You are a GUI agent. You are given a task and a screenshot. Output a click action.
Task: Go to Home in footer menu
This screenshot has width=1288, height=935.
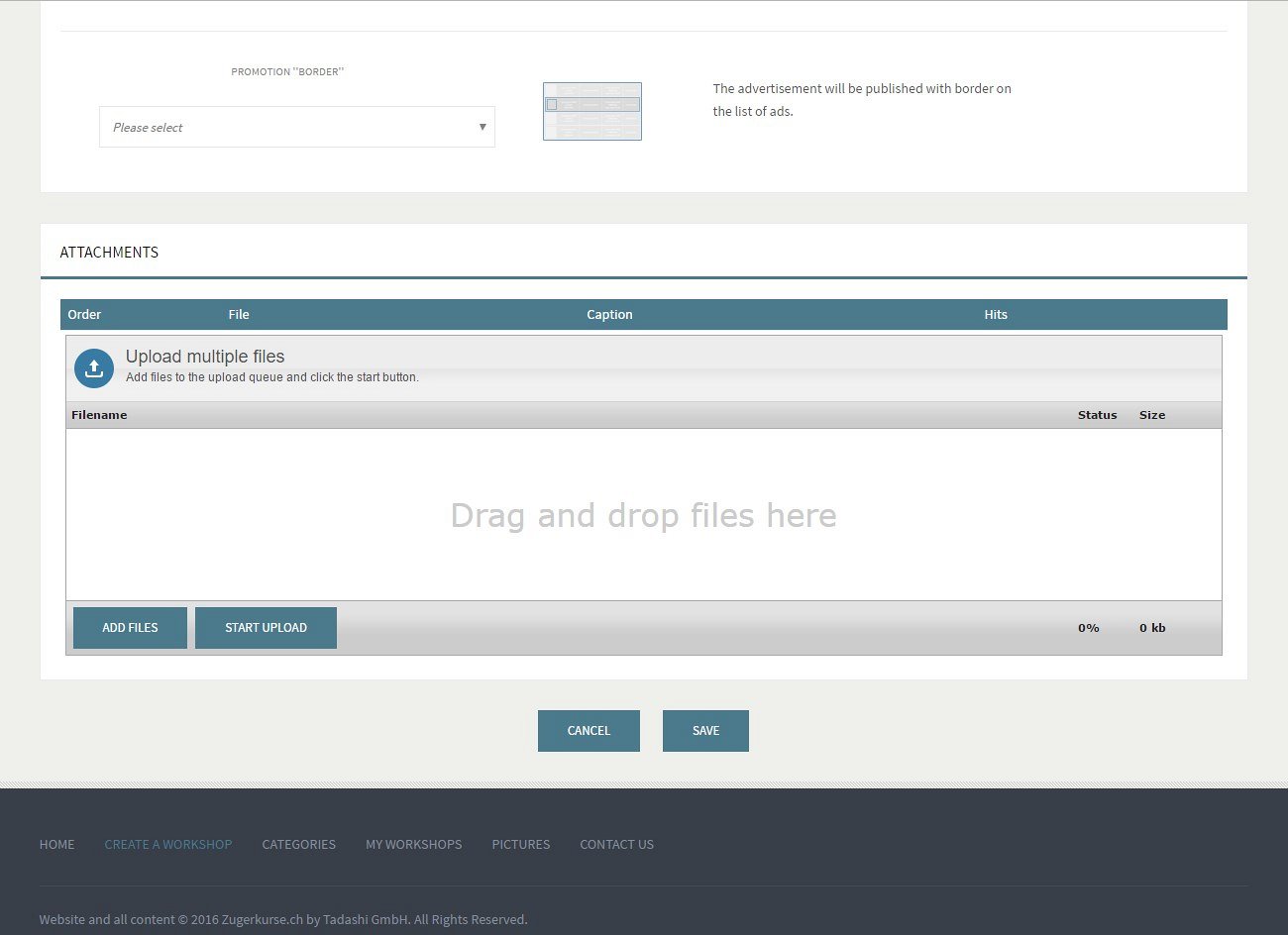[56, 845]
